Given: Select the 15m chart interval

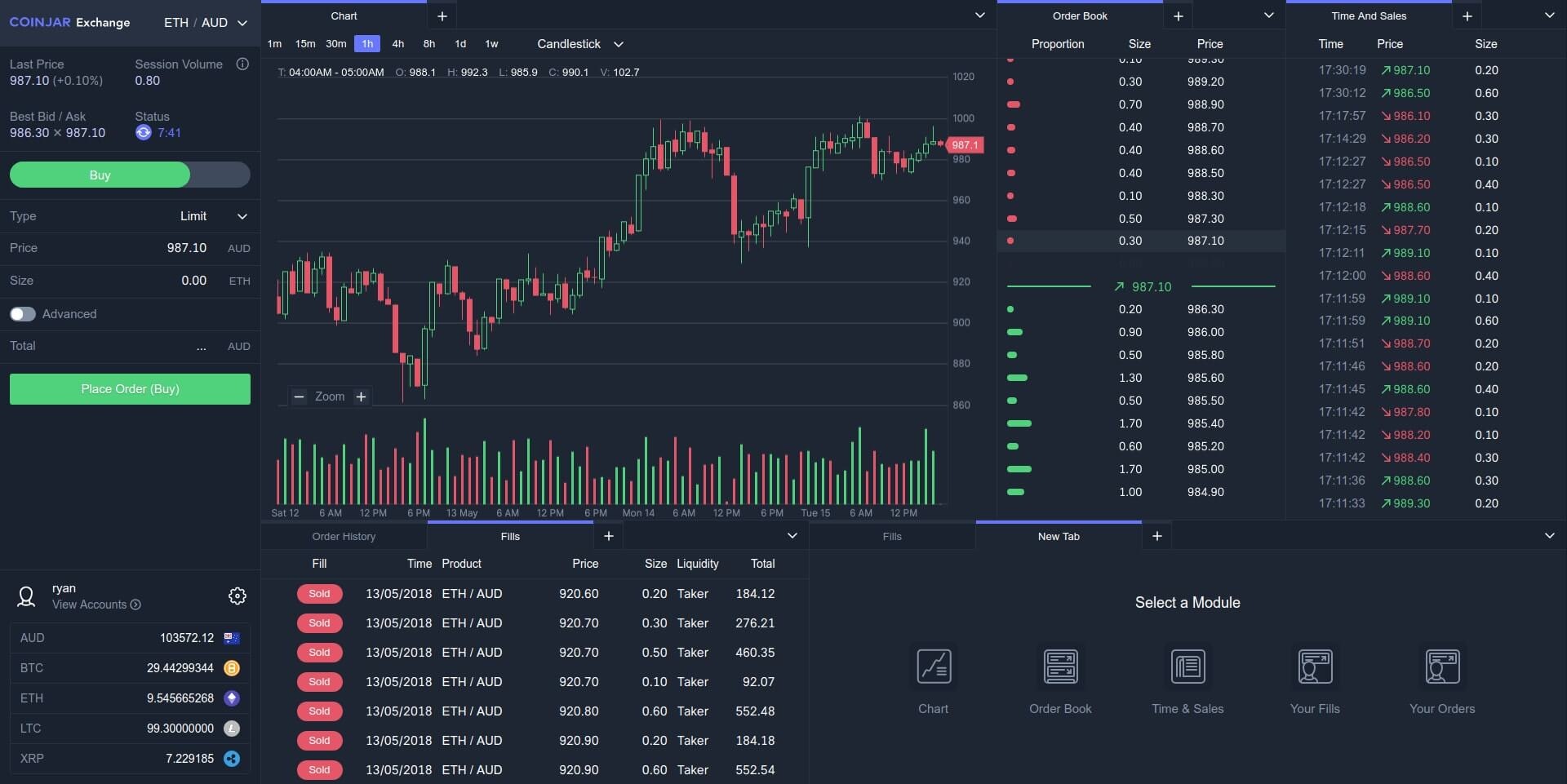Looking at the screenshot, I should 305,44.
